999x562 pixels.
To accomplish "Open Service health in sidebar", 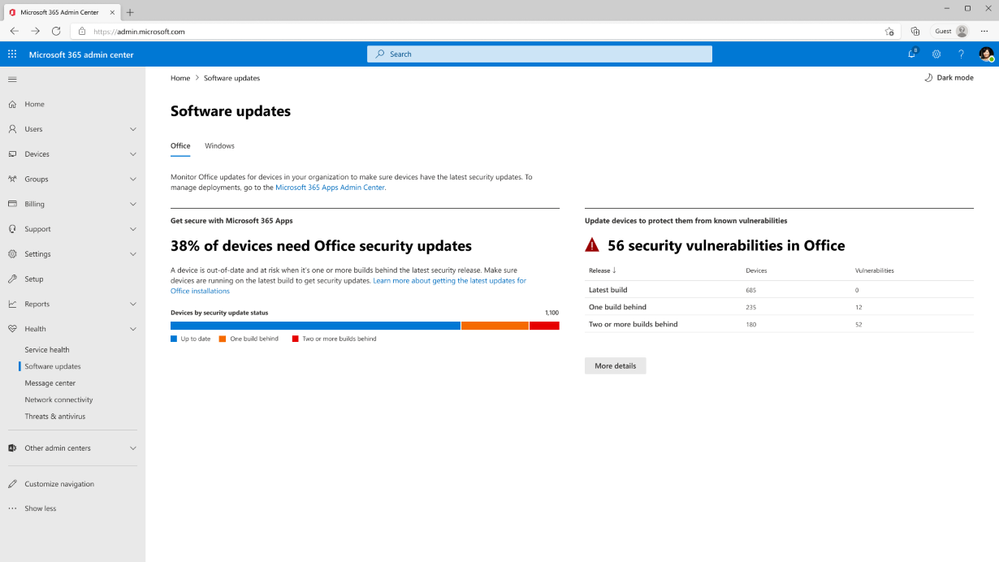I will 47,350.
